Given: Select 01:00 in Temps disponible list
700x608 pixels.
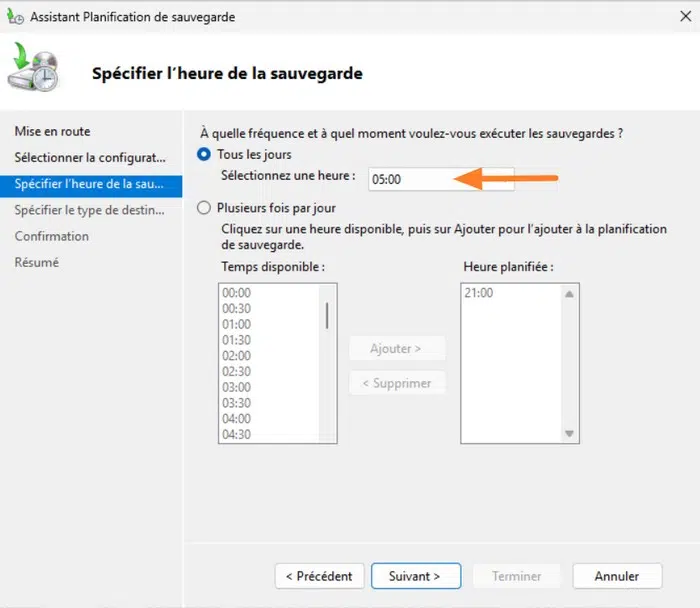Looking at the screenshot, I should [237, 324].
